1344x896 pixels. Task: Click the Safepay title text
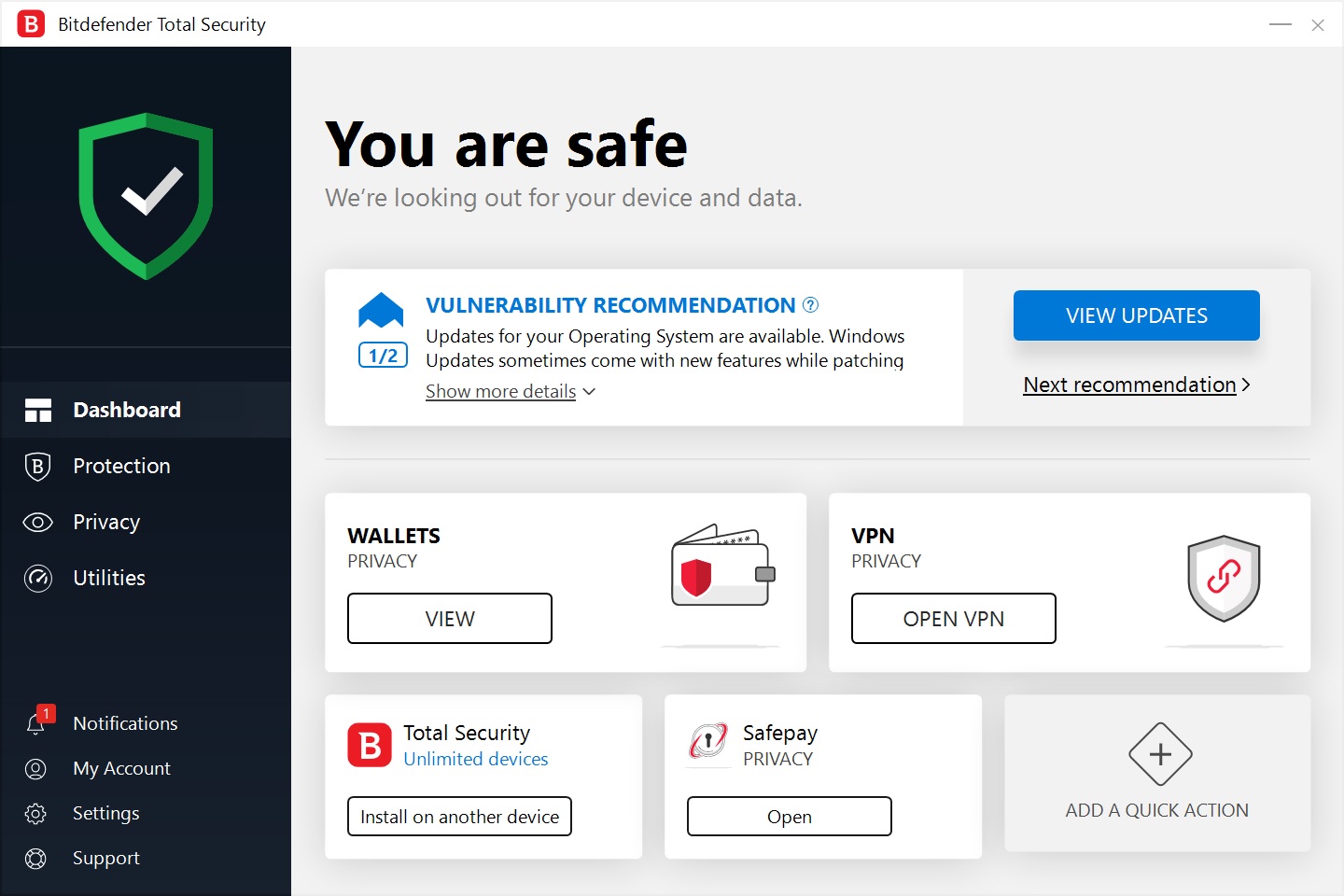[780, 734]
